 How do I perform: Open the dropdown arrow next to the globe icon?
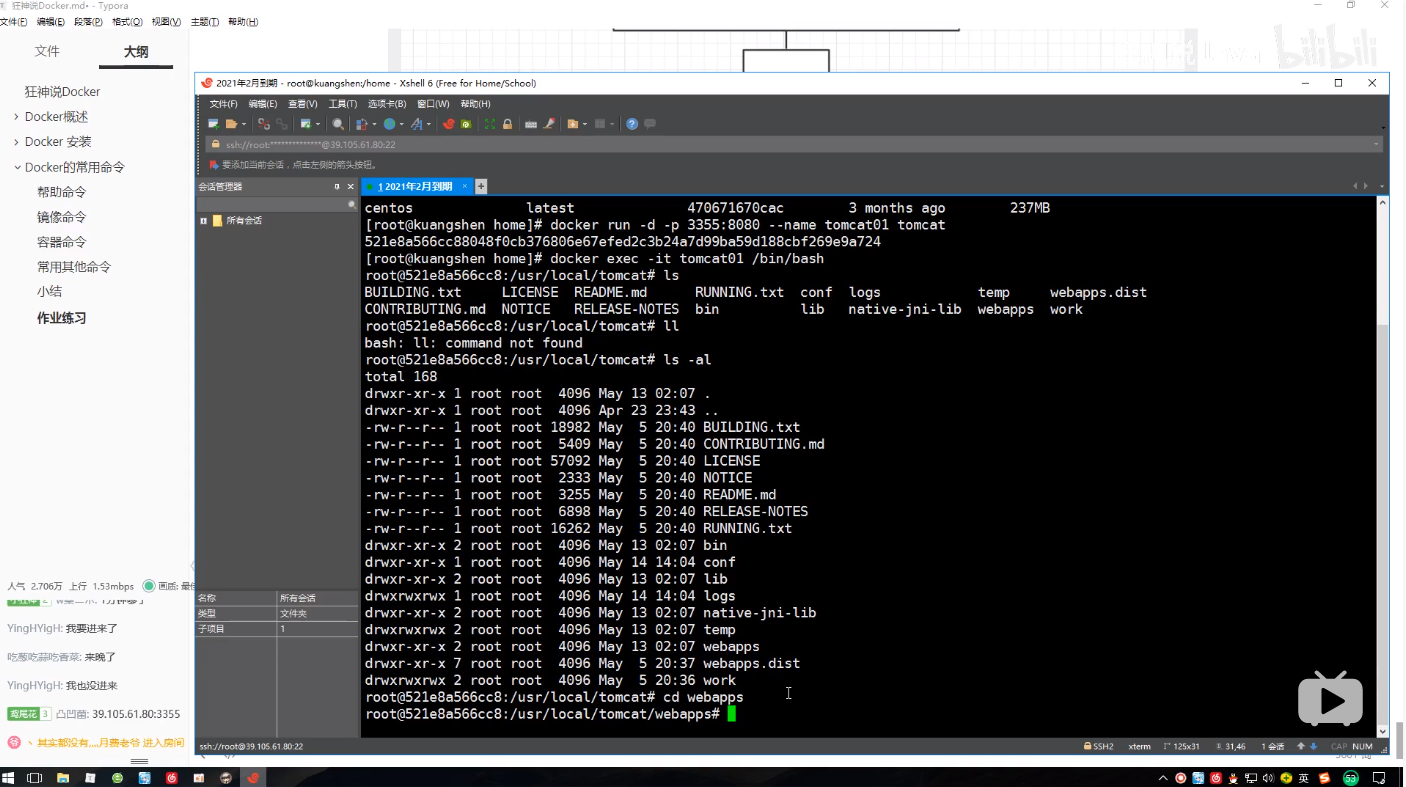coord(401,124)
